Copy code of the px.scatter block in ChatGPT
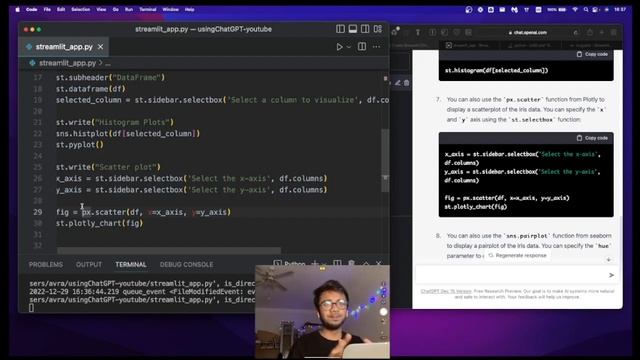Screen dimensions: 640x360 coord(592,138)
